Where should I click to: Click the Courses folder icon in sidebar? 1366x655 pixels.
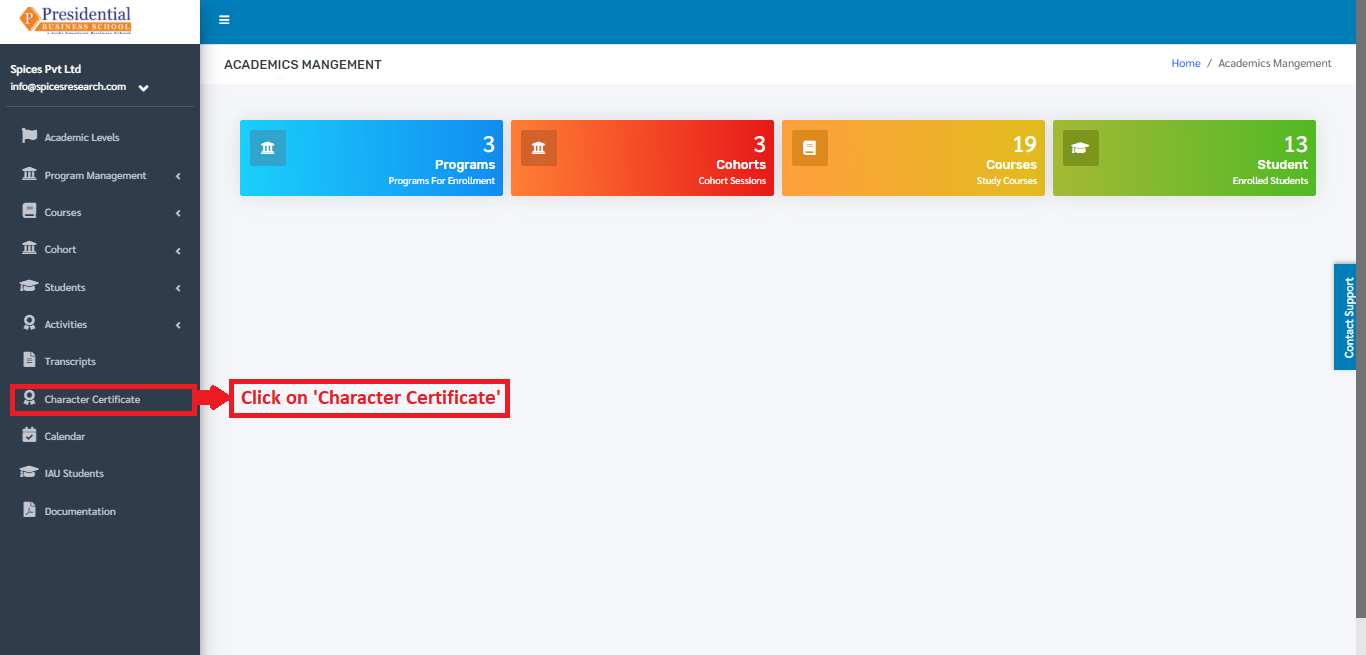[29, 211]
